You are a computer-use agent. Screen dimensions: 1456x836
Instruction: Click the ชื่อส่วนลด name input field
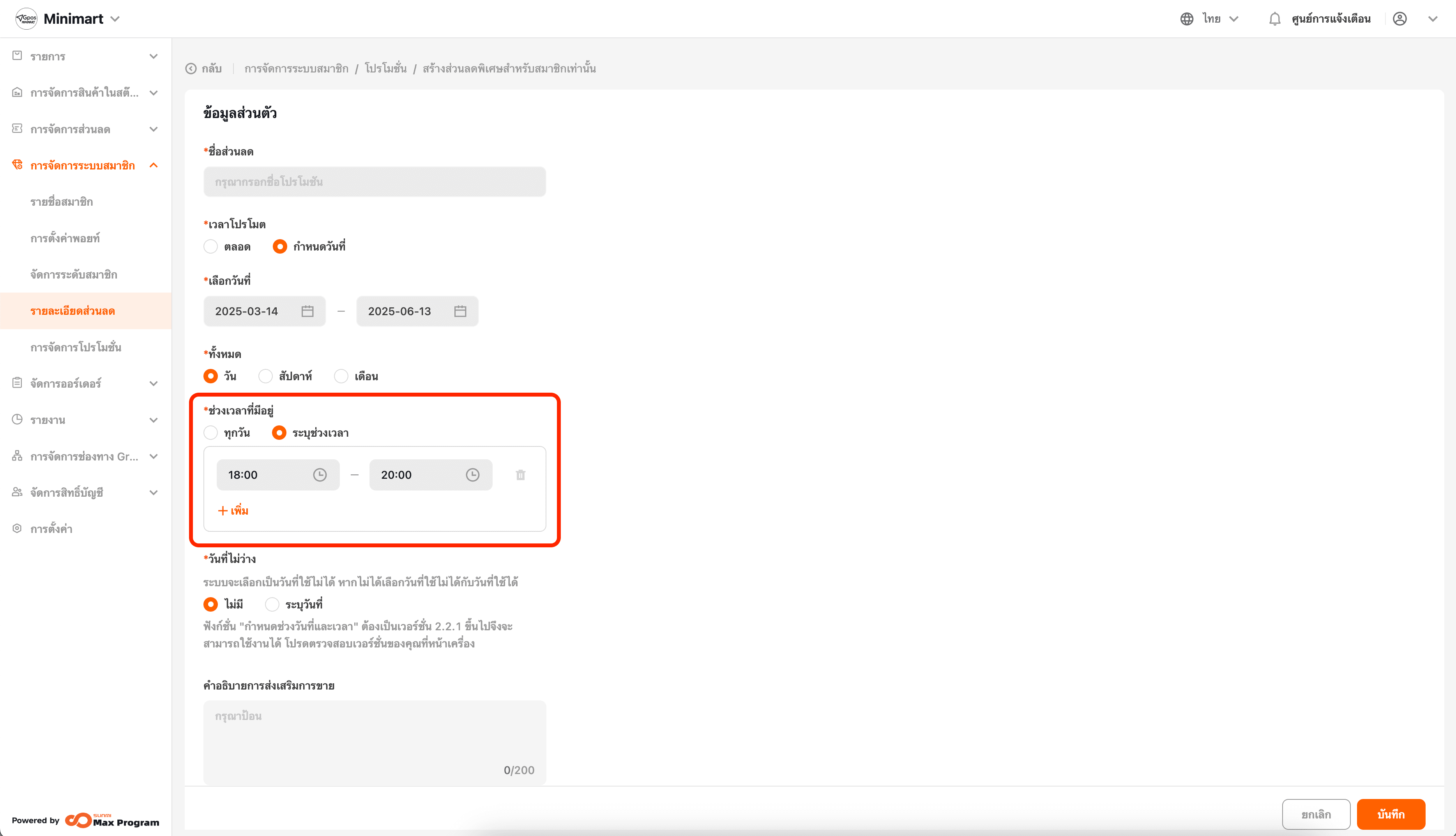(375, 182)
